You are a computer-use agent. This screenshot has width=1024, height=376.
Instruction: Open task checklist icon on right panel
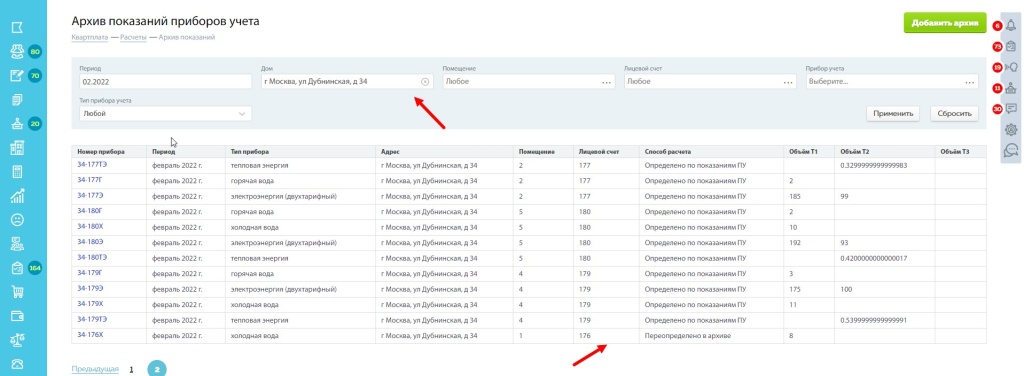pos(1011,46)
